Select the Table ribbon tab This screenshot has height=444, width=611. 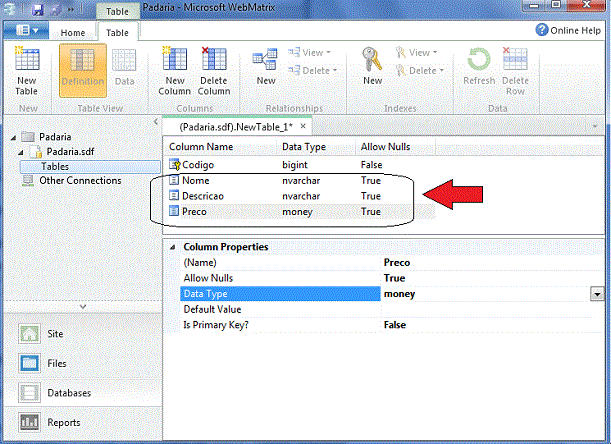117,33
